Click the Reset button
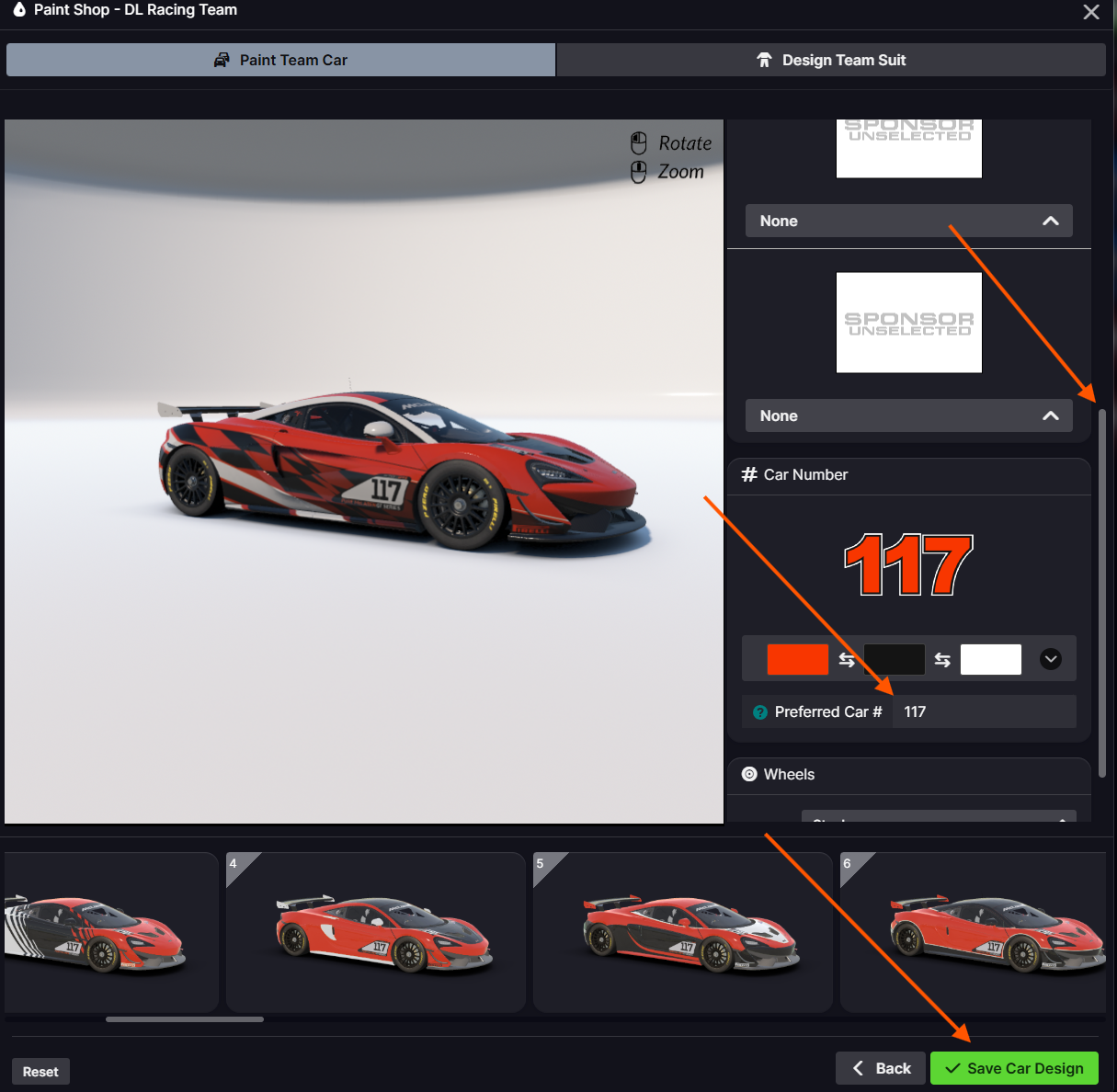The image size is (1117, 1092). pyautogui.click(x=40, y=1072)
